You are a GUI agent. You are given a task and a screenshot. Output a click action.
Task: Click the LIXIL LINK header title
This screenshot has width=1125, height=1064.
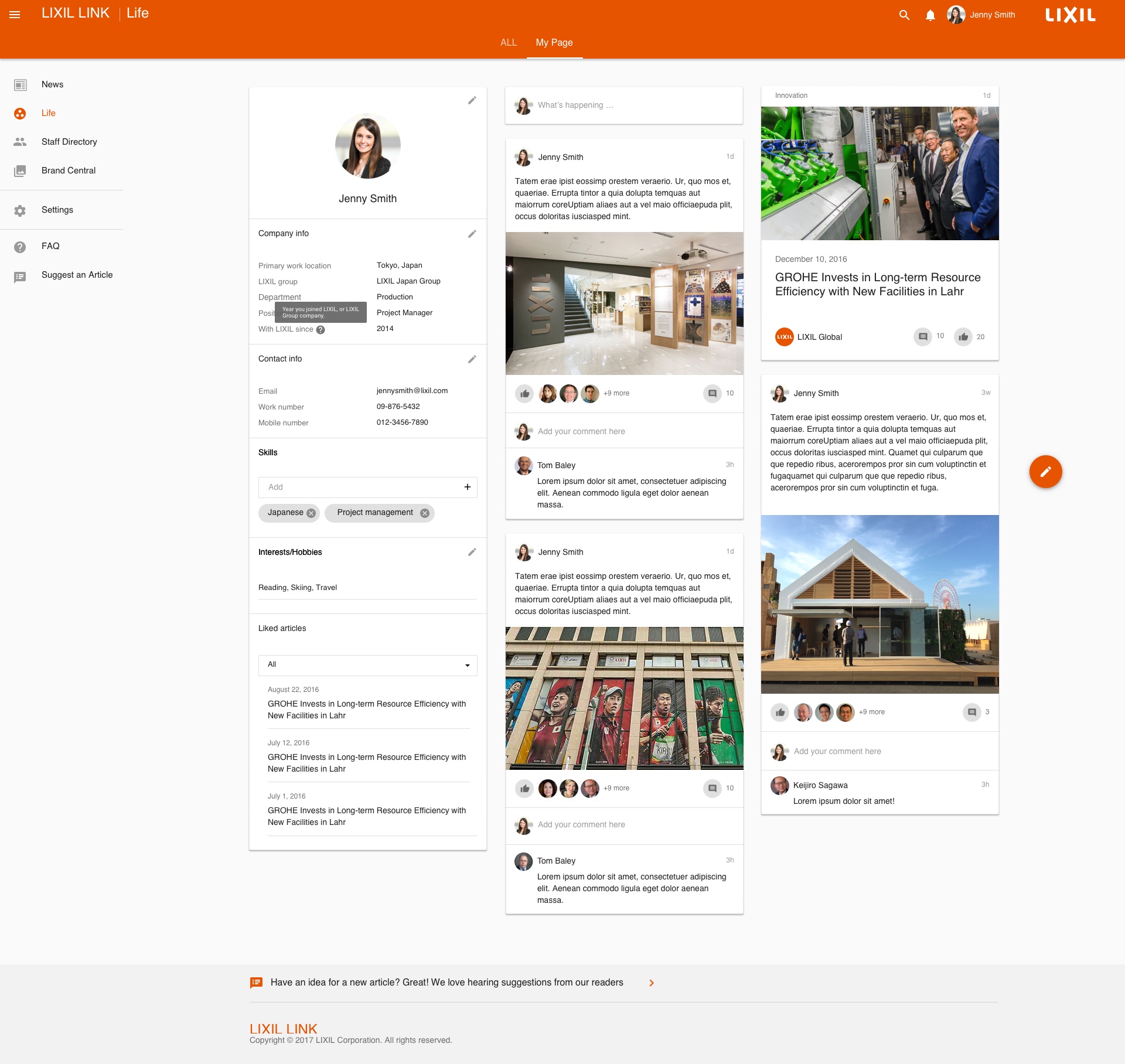[76, 13]
